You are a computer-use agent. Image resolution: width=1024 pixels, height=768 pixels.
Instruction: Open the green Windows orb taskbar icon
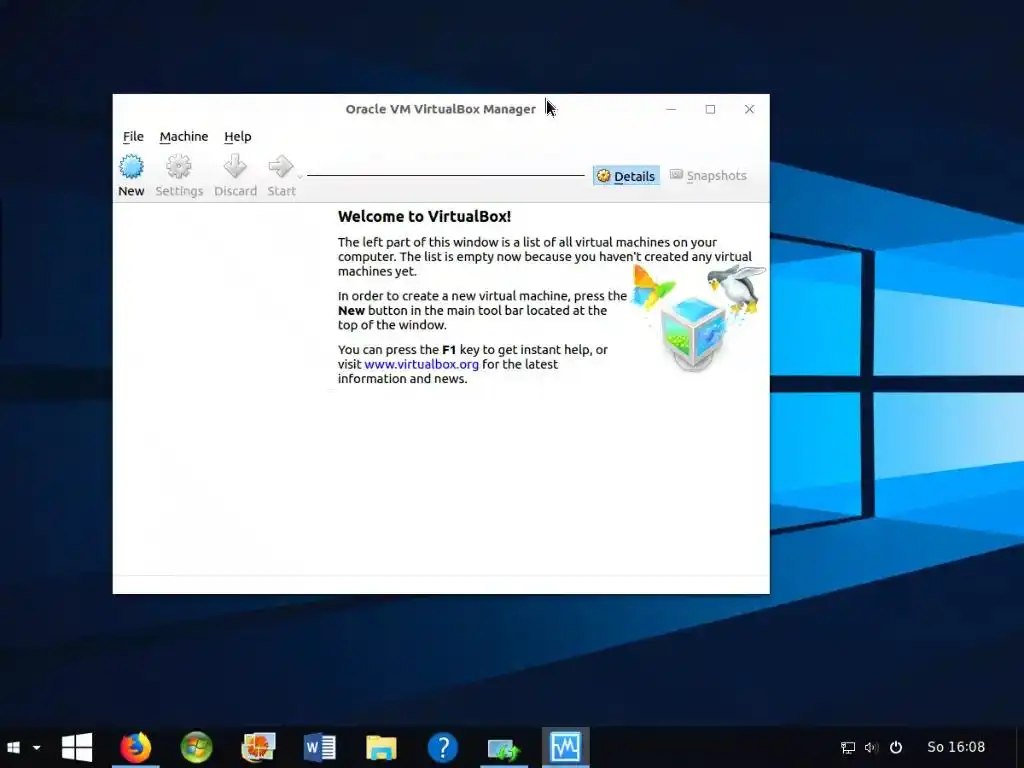click(197, 747)
